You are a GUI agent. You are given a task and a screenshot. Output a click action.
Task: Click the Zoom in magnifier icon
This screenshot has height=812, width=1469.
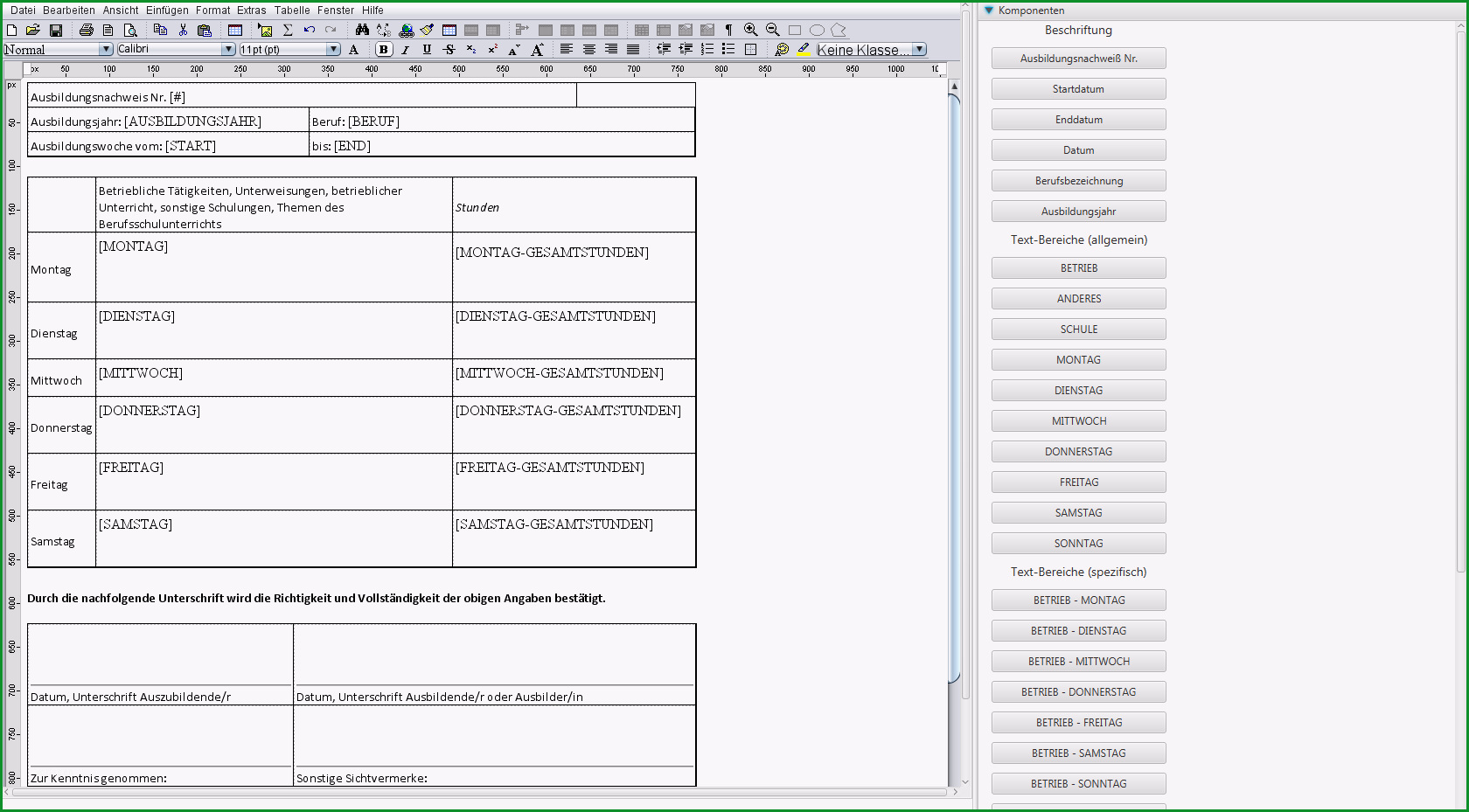[750, 30]
